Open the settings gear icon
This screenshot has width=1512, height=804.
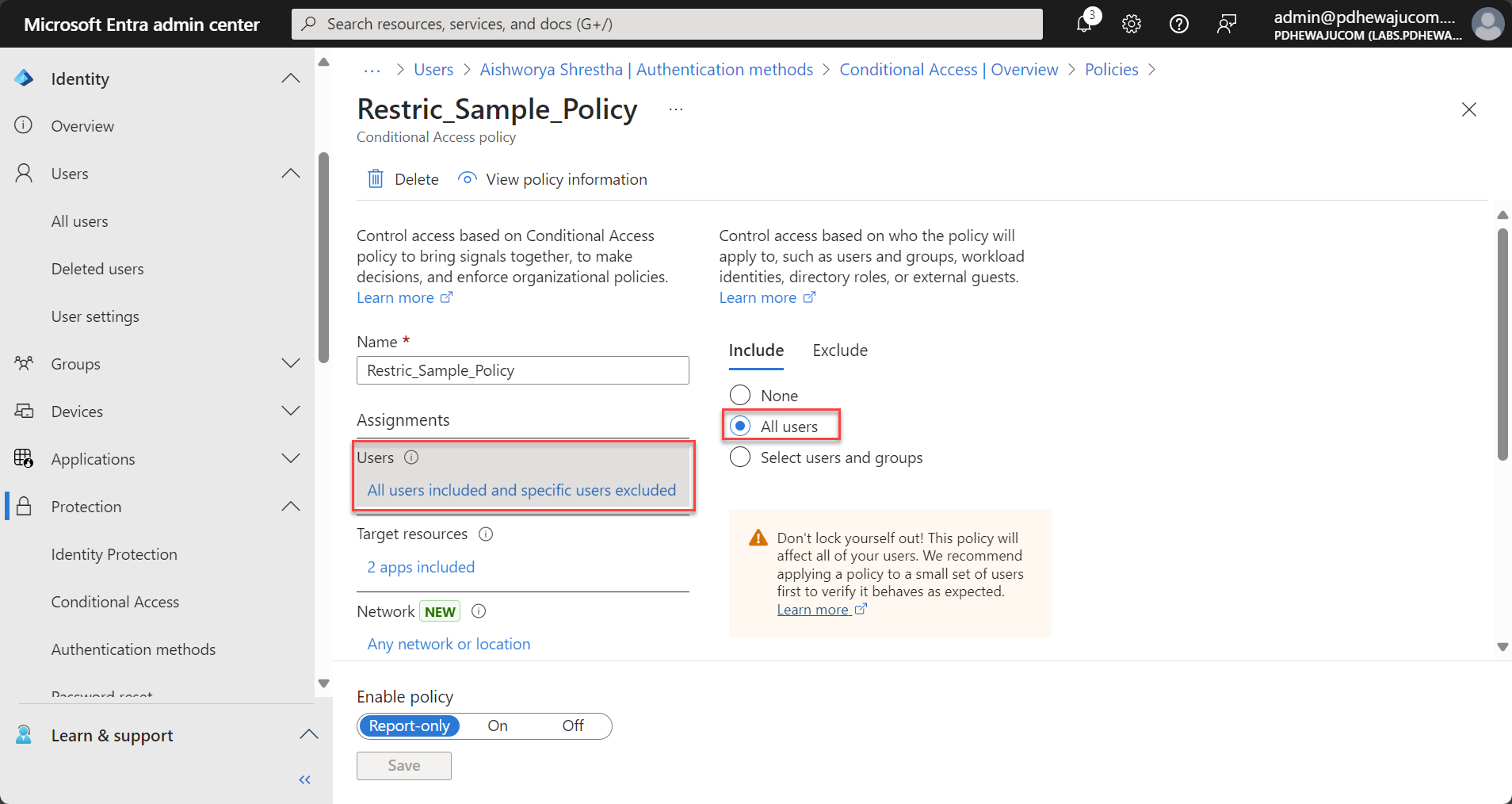point(1132,24)
